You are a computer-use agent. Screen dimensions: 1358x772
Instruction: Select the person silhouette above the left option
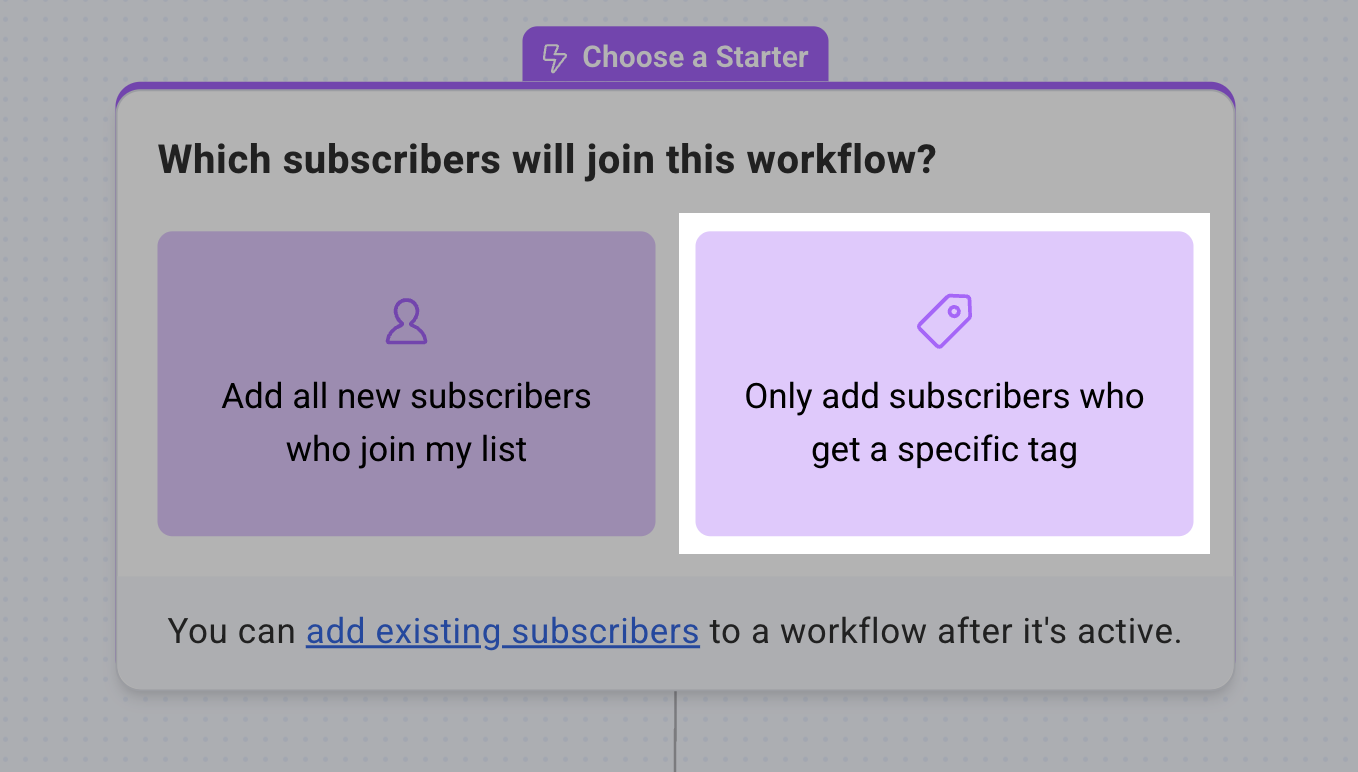[406, 318]
